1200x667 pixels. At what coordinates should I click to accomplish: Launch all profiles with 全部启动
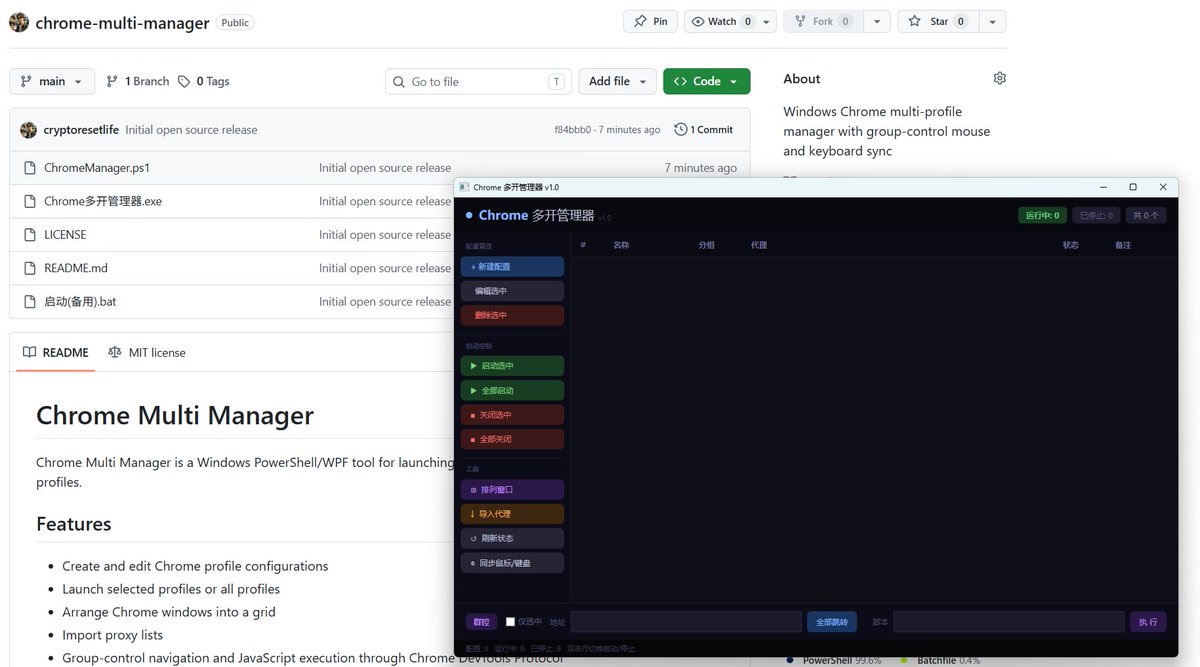tap(512, 390)
